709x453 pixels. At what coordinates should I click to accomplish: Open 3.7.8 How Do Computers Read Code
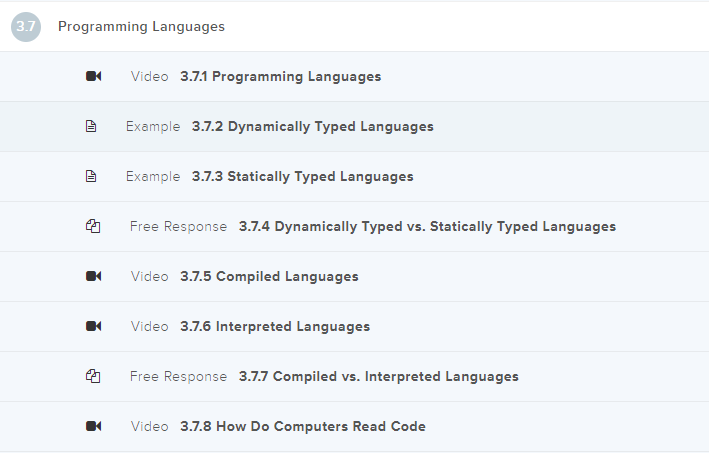(302, 427)
